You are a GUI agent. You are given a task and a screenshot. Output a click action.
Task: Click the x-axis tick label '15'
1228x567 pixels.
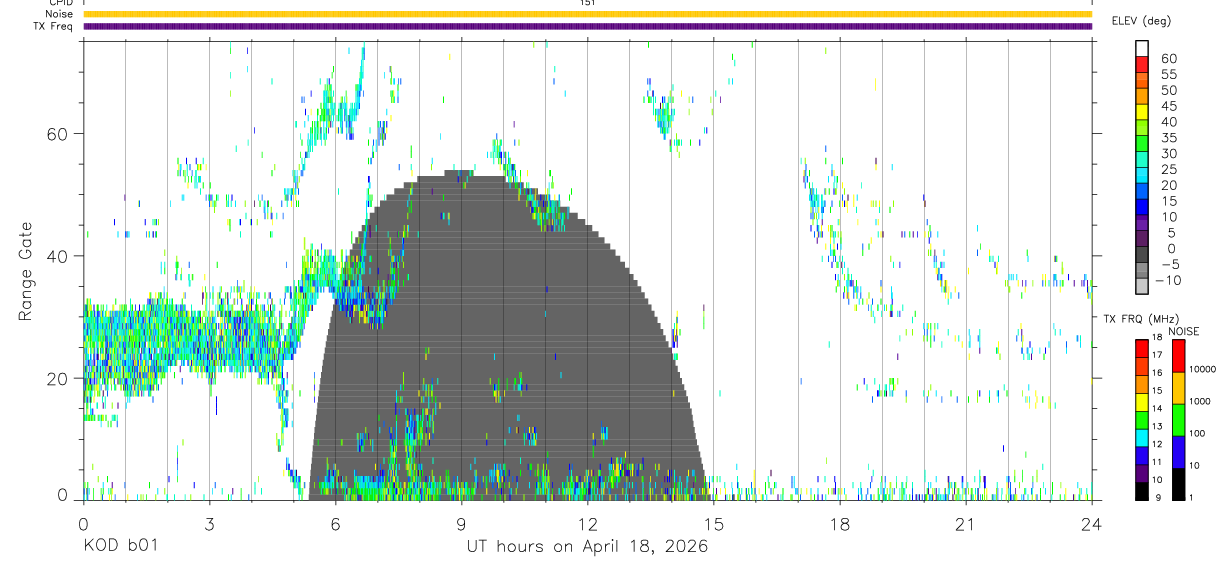coord(713,523)
